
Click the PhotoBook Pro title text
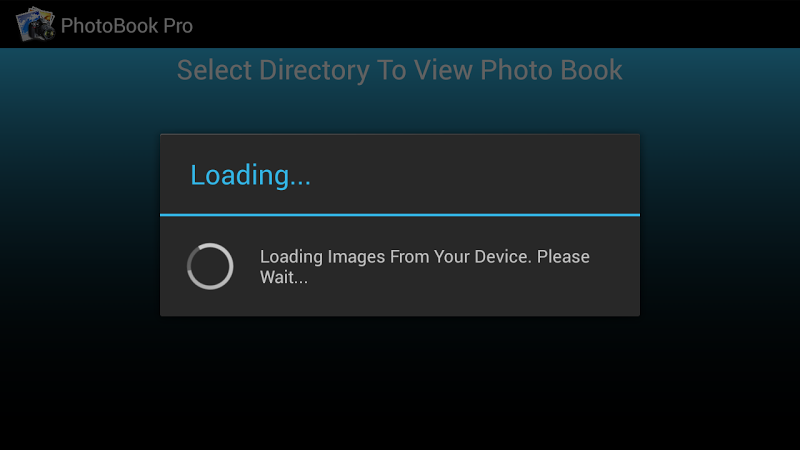tap(127, 26)
